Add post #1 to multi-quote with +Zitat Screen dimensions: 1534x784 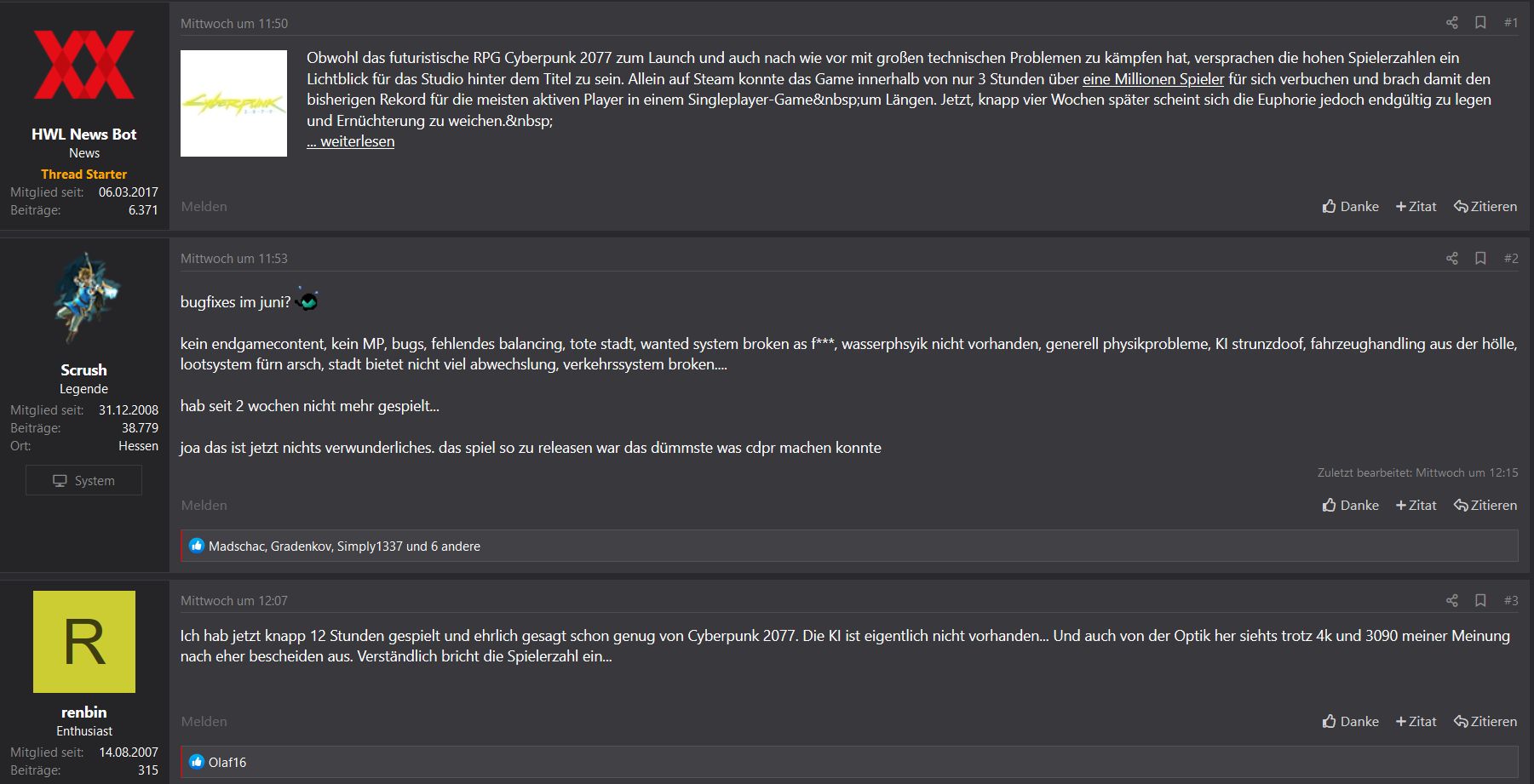tap(1416, 206)
